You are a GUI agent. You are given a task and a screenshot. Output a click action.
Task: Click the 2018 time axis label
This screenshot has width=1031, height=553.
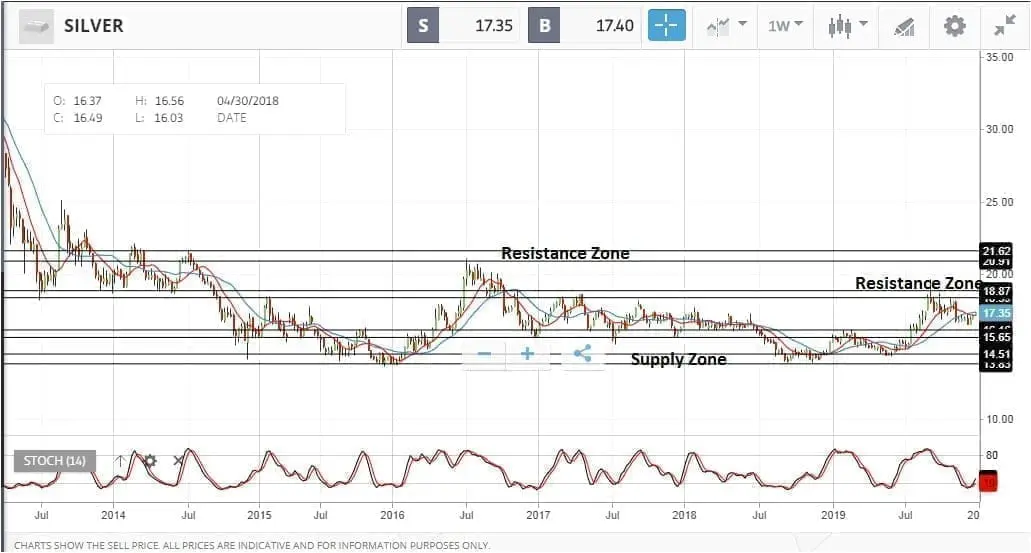click(684, 515)
